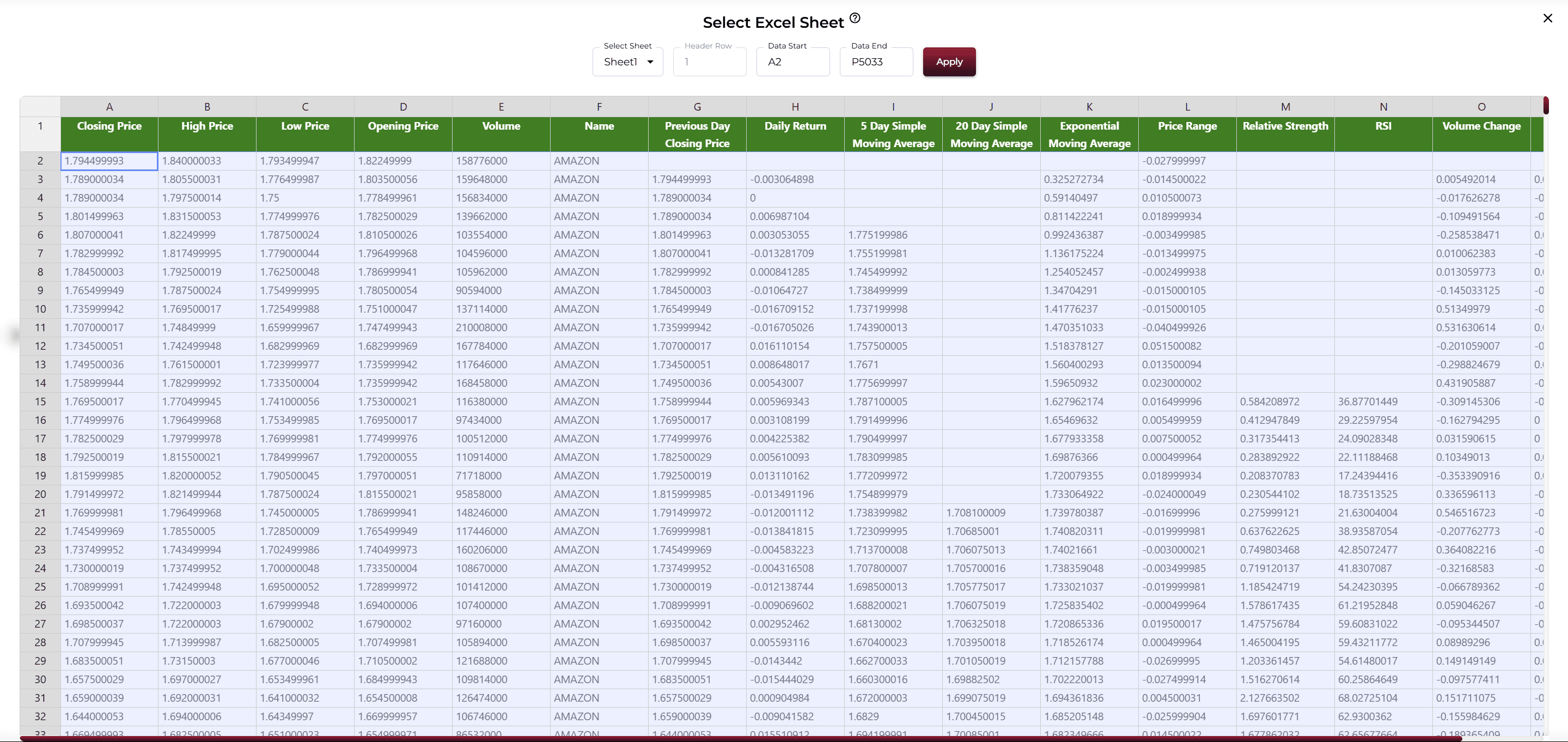
Task: Select column A header letter
Action: point(109,107)
